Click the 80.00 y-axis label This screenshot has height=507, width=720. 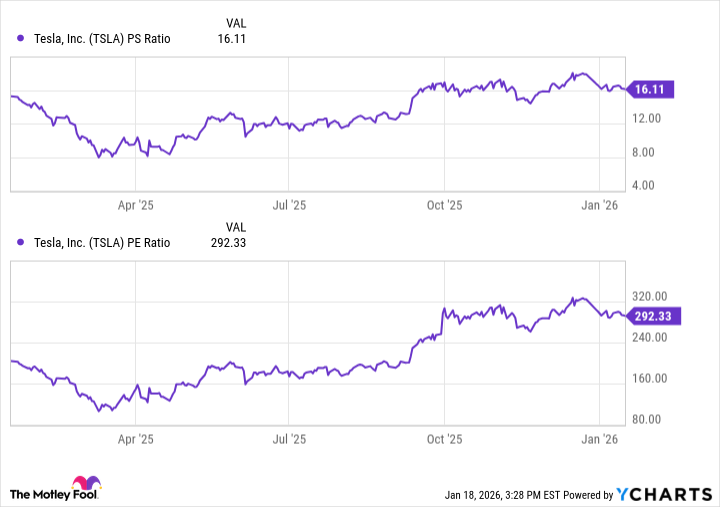pyautogui.click(x=649, y=419)
